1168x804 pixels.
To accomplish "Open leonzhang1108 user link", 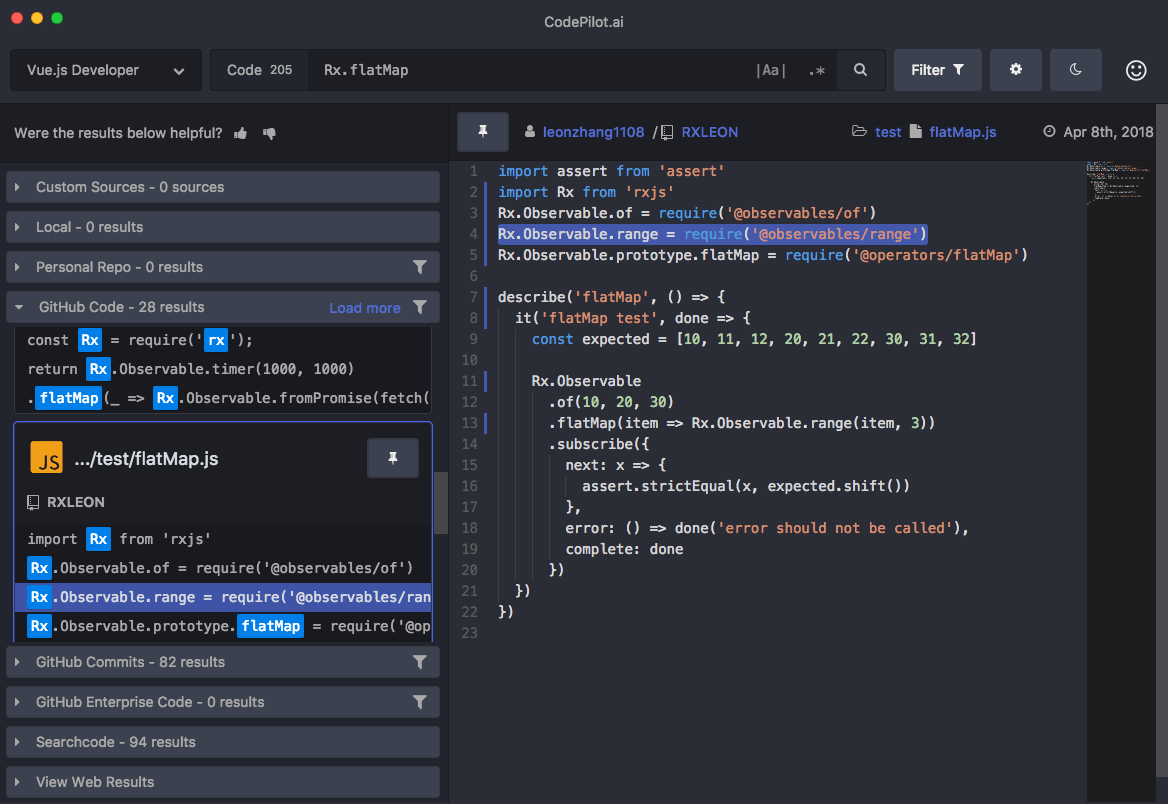I will [x=593, y=132].
